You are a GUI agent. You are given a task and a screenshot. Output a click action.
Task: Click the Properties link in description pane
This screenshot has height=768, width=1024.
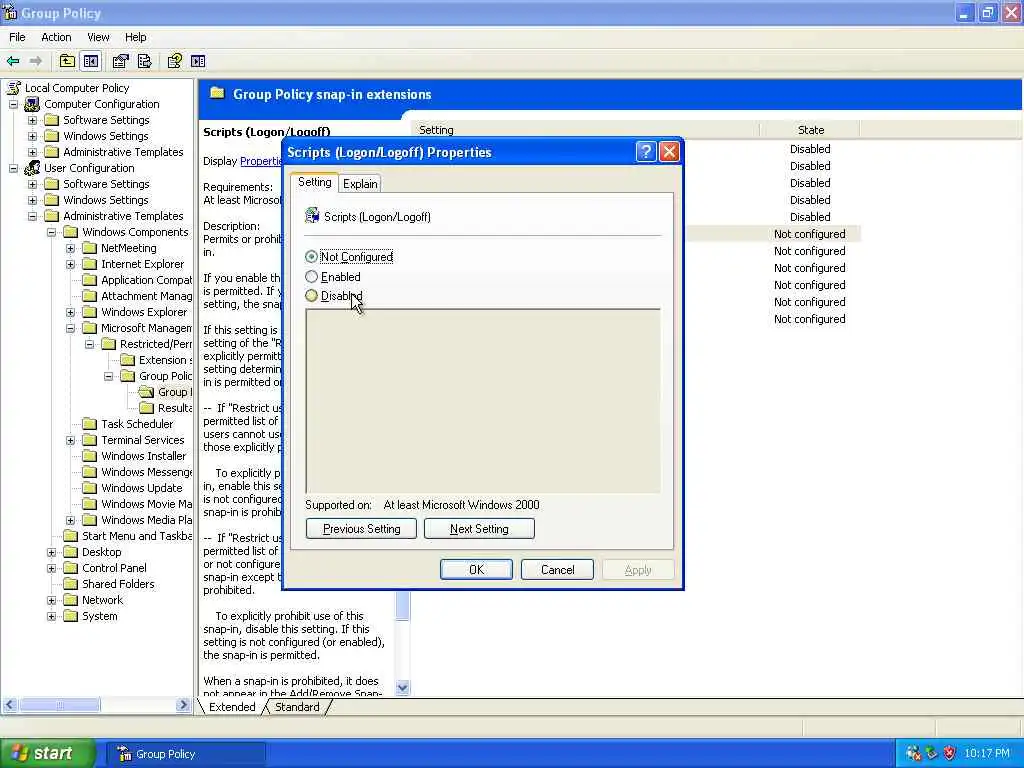[x=261, y=161]
